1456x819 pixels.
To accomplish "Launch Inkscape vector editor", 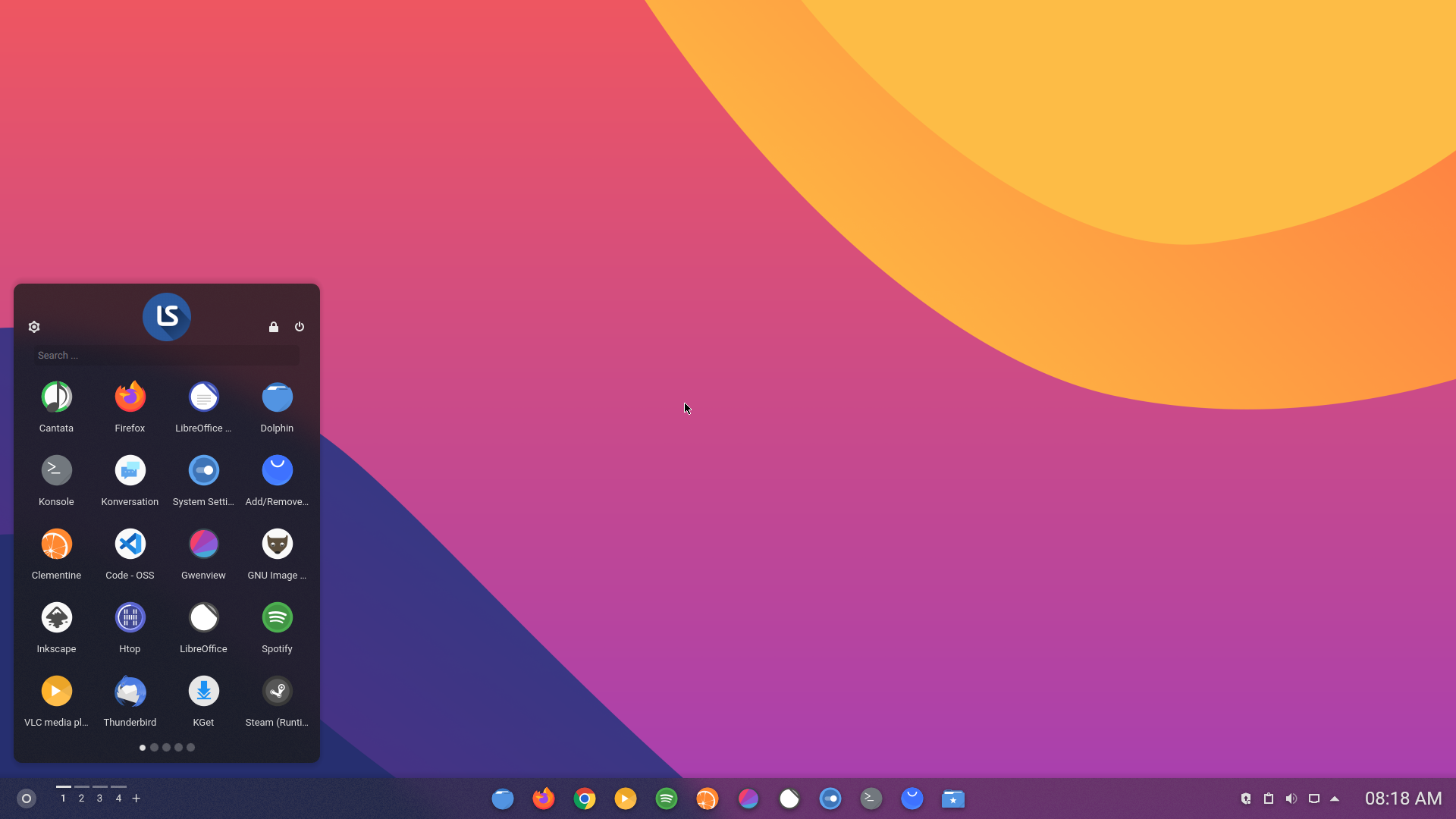I will (x=56, y=617).
